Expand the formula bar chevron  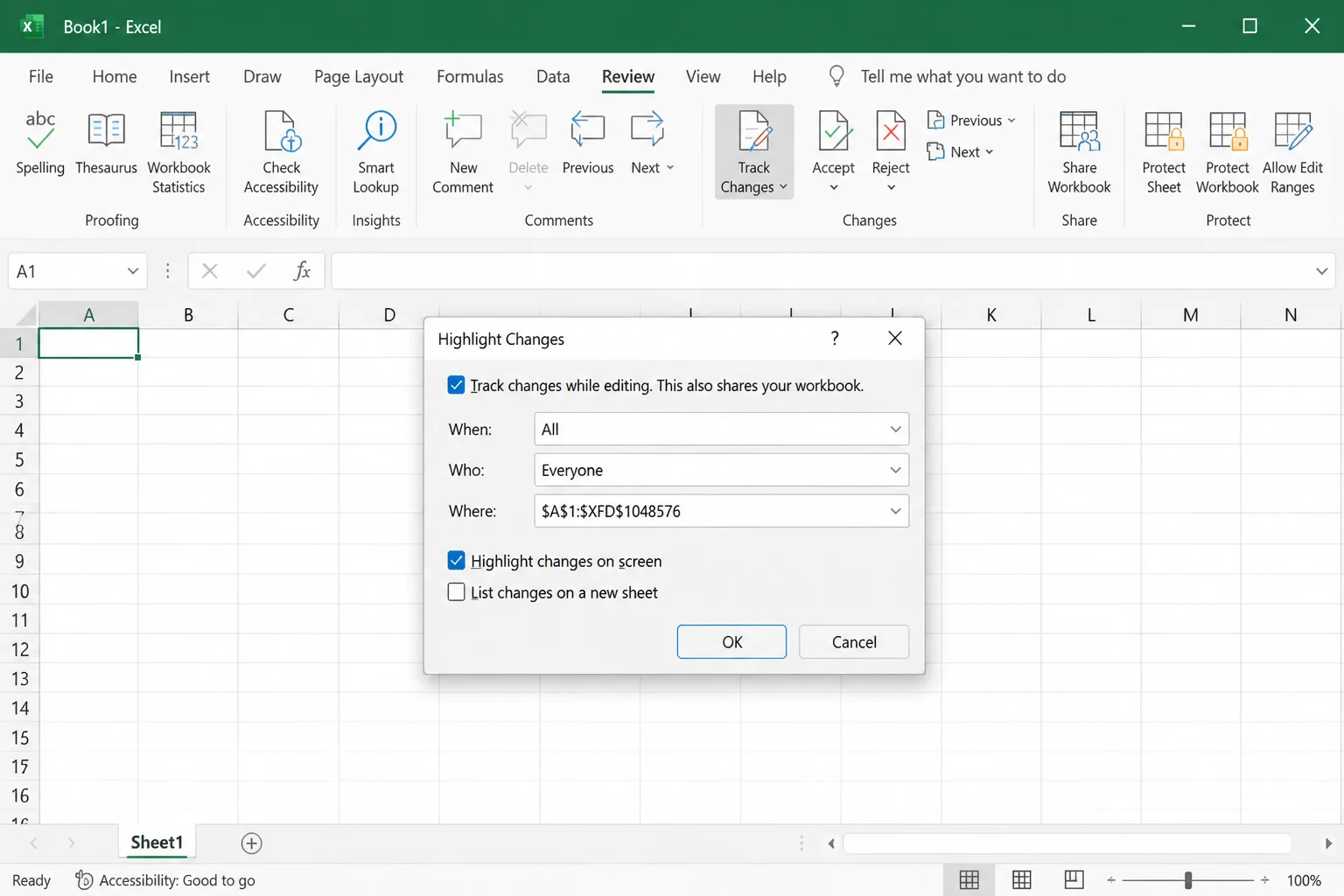tap(1321, 271)
